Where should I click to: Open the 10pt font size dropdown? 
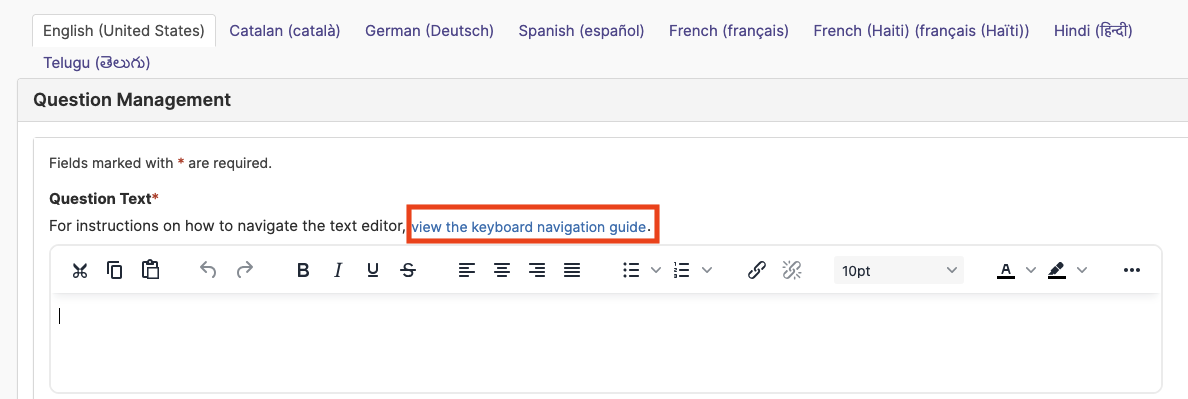pyautogui.click(x=899, y=270)
